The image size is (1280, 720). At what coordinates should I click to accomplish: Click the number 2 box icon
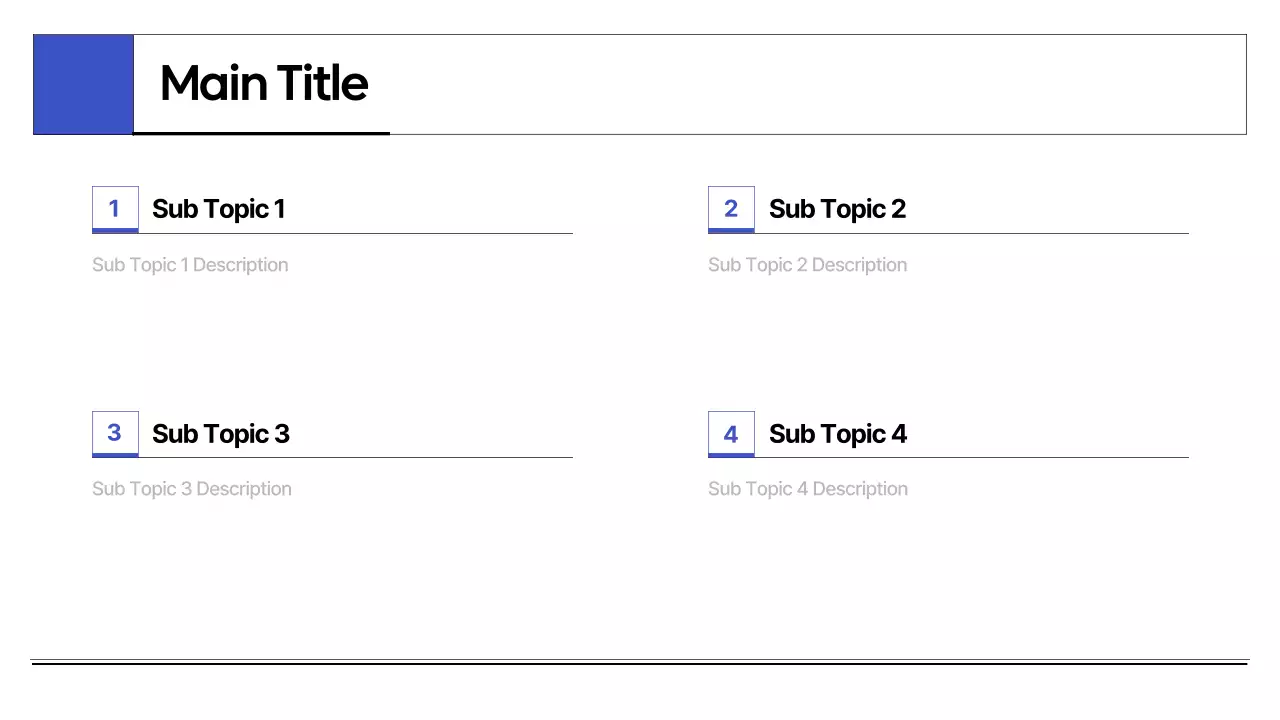731,209
